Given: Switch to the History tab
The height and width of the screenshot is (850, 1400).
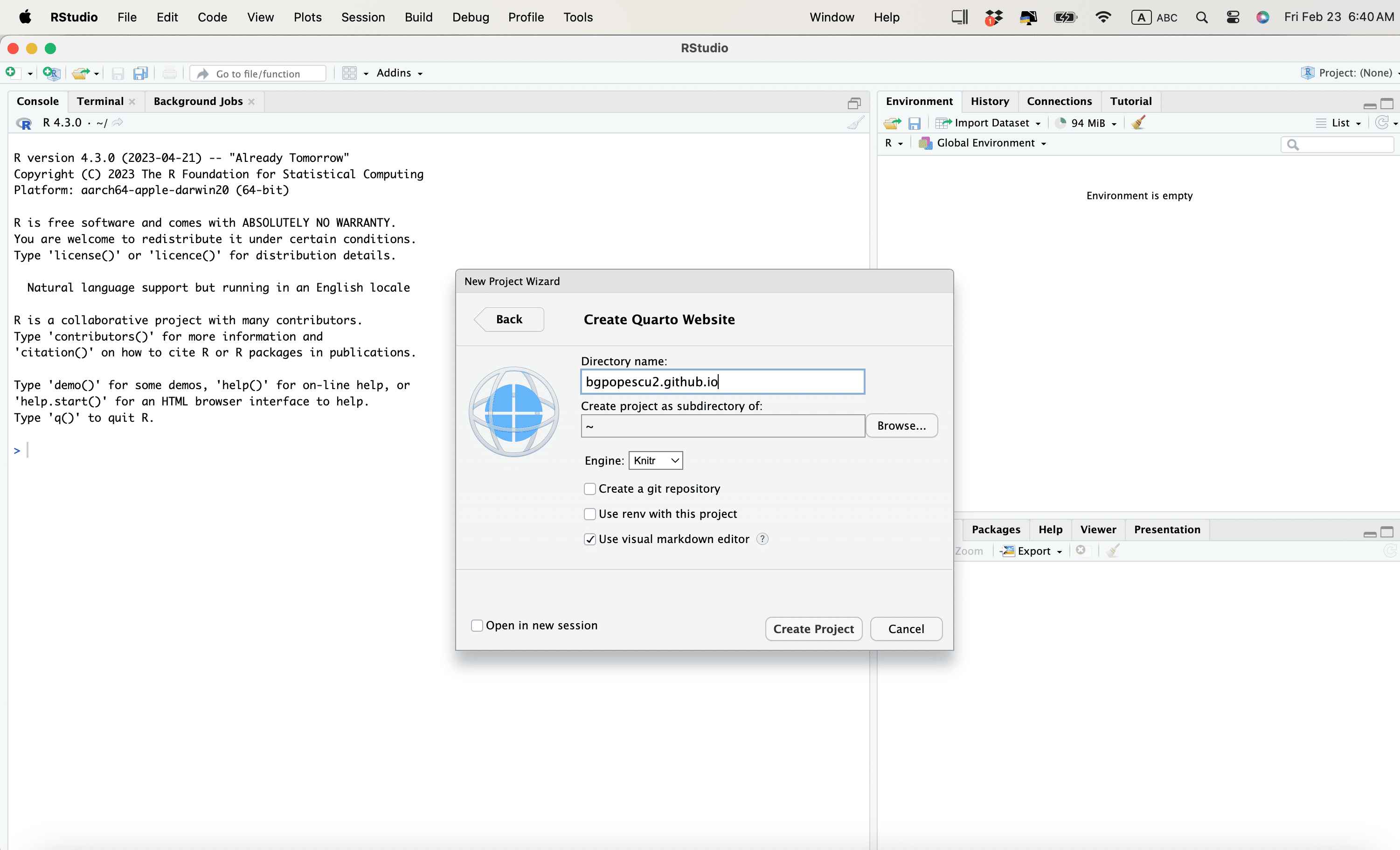Looking at the screenshot, I should tap(989, 101).
